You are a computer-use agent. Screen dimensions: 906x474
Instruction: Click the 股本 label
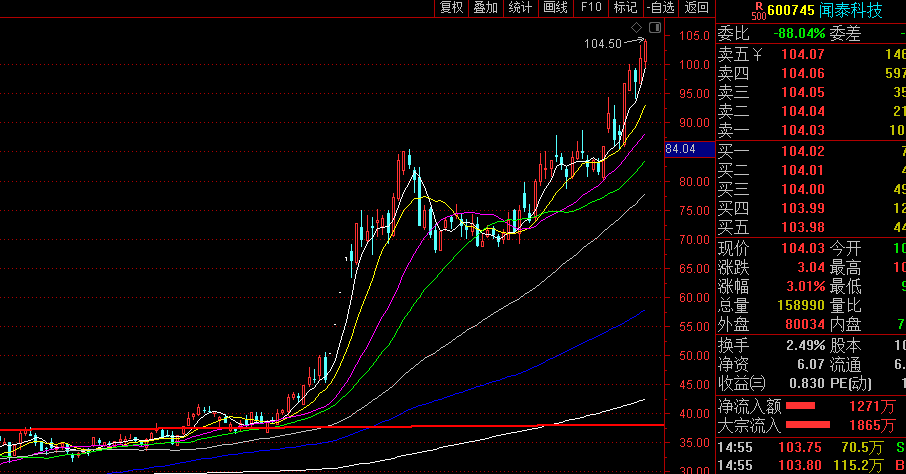click(x=845, y=346)
